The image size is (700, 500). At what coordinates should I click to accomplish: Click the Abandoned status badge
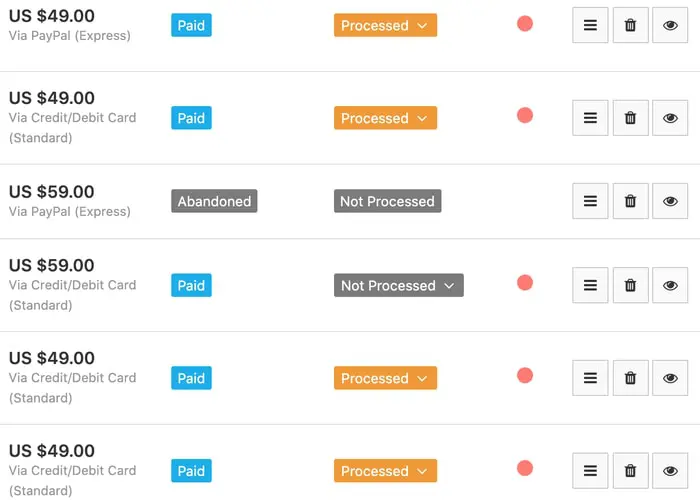pos(214,201)
